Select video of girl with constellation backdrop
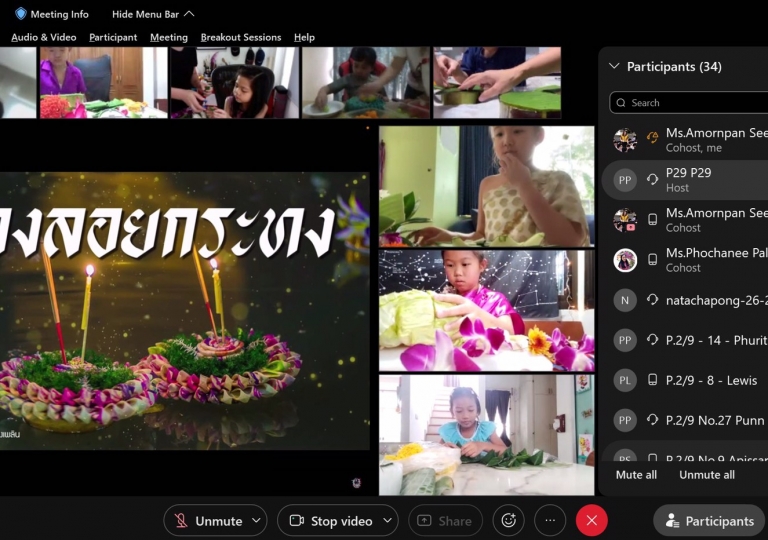The width and height of the screenshot is (768, 540). tap(486, 311)
